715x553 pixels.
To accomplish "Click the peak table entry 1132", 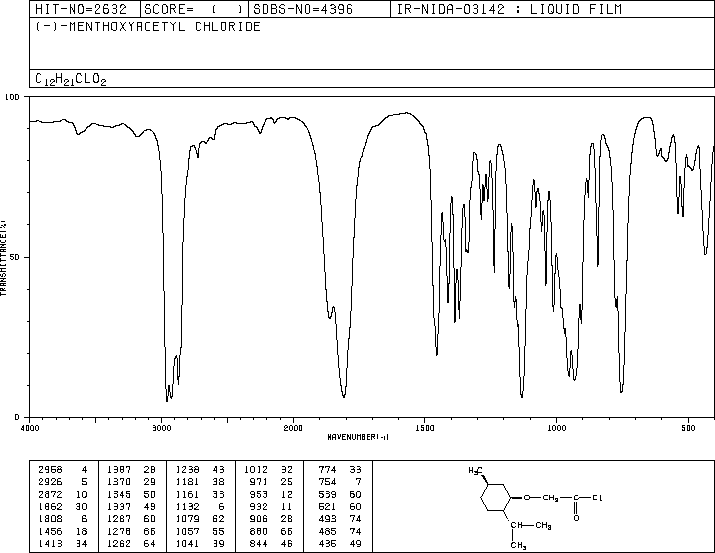I will coord(187,506).
